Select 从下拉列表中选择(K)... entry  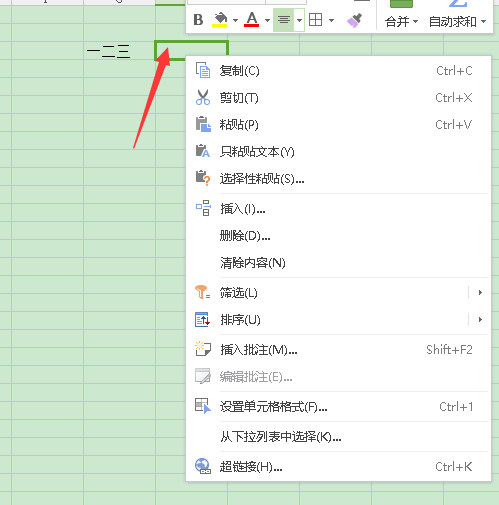coord(338,437)
